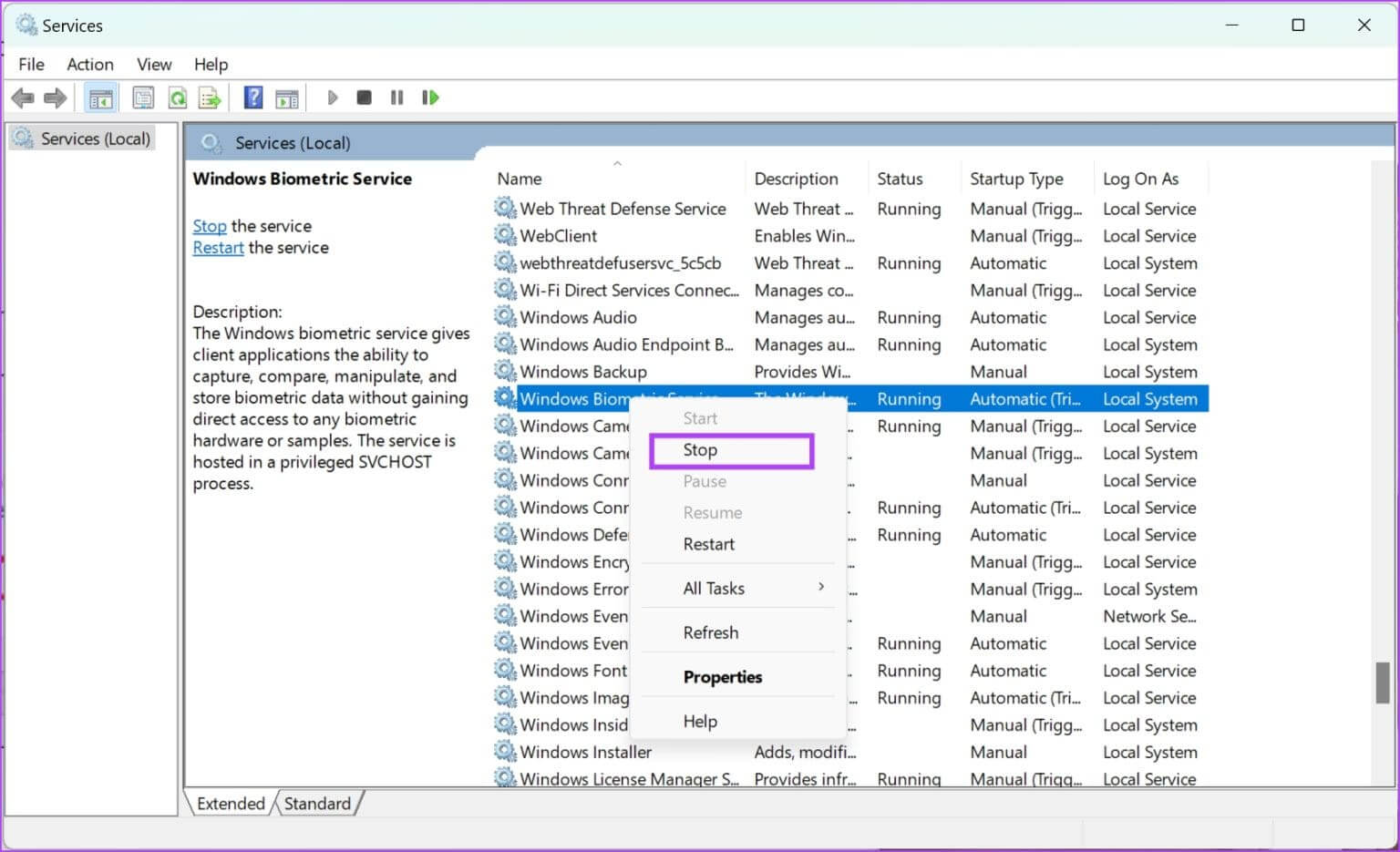
Task: Click the Export List toolbar icon
Action: [211, 98]
